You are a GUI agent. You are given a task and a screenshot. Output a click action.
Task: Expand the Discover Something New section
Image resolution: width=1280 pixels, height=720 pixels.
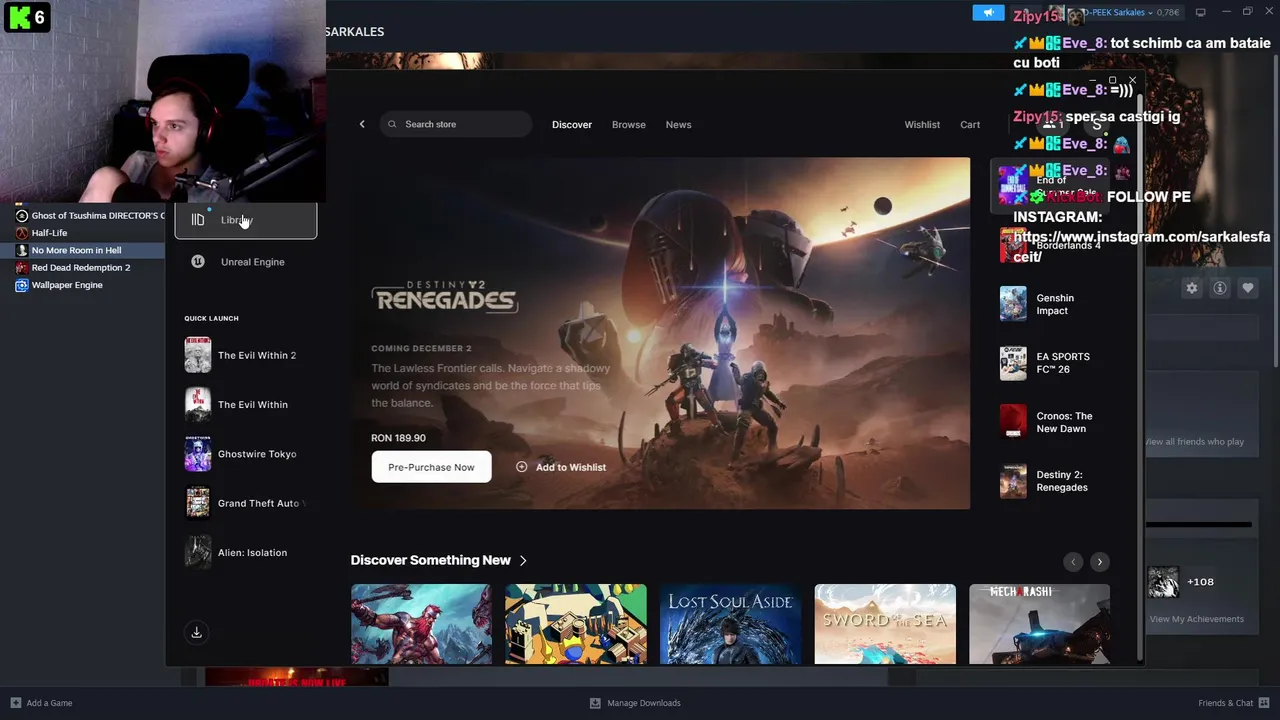pyautogui.click(x=439, y=561)
